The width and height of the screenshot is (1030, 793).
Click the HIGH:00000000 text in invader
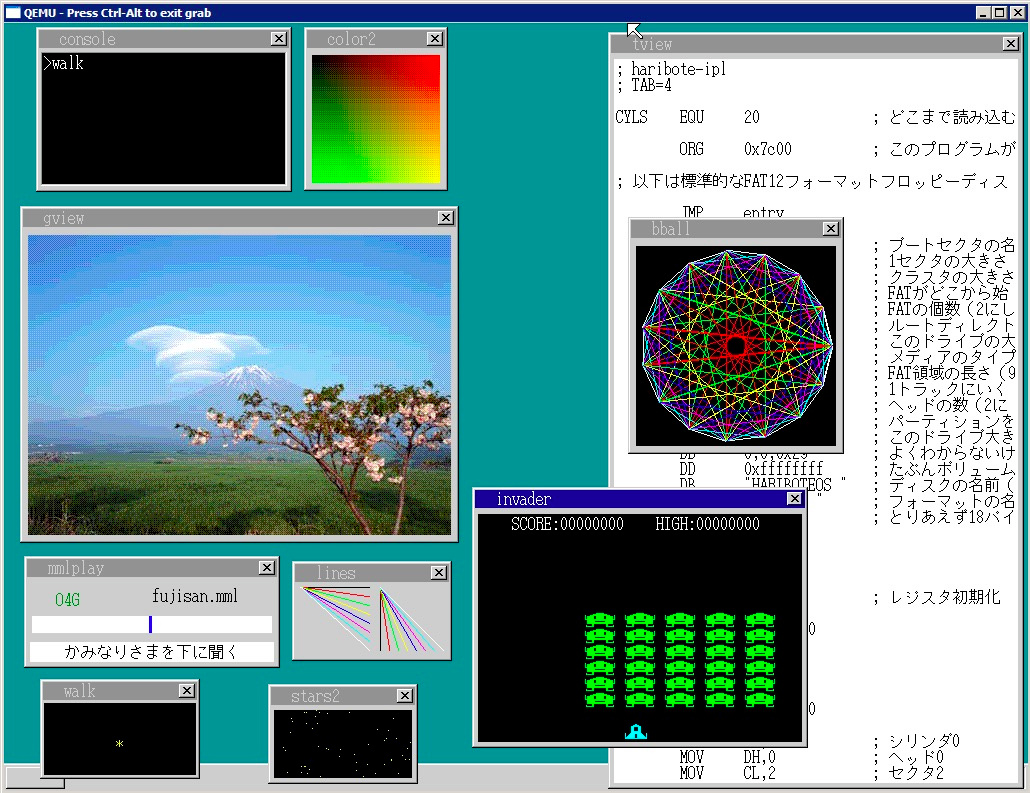[x=707, y=524]
